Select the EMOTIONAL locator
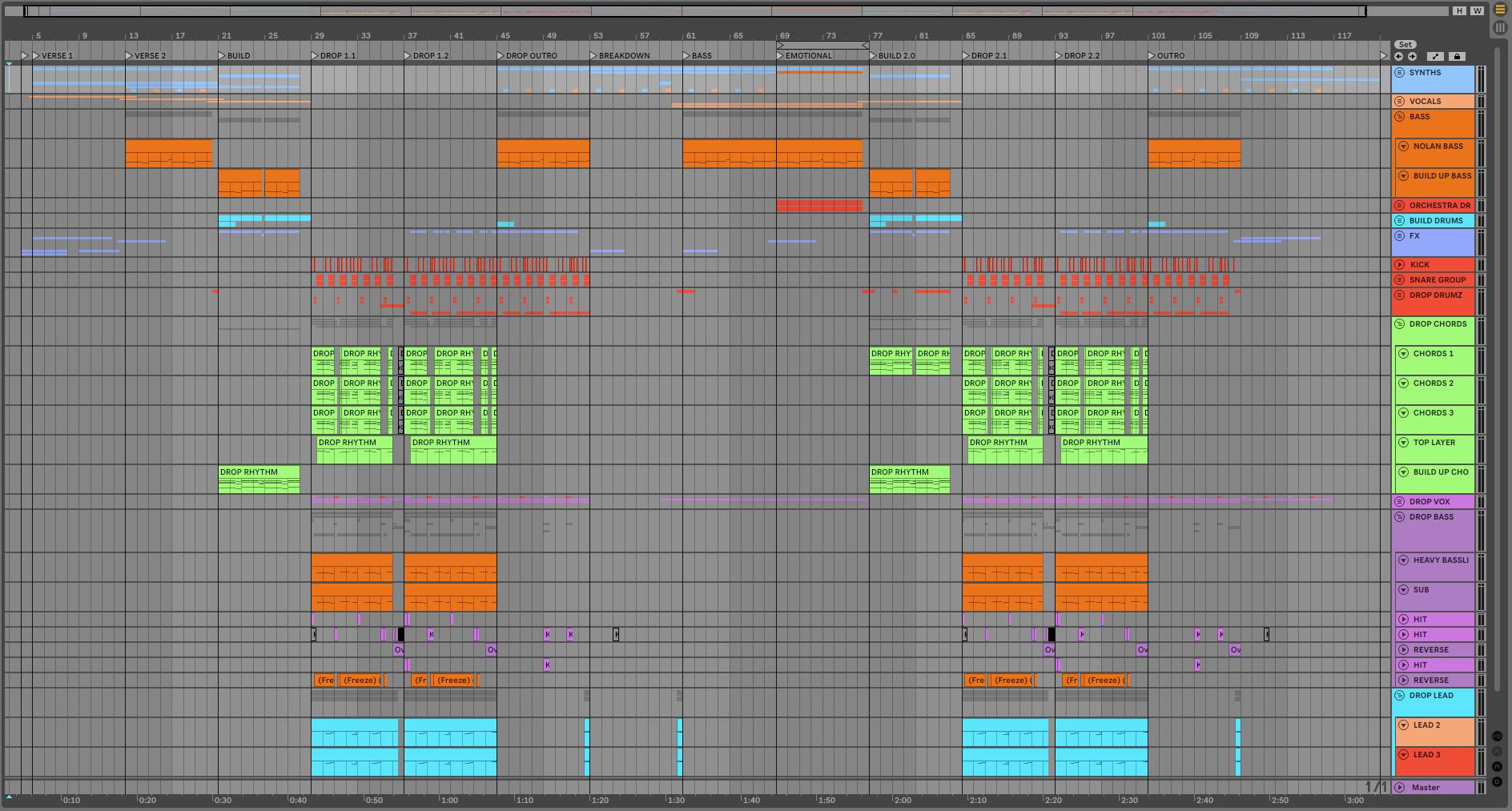The image size is (1512, 811). click(805, 56)
